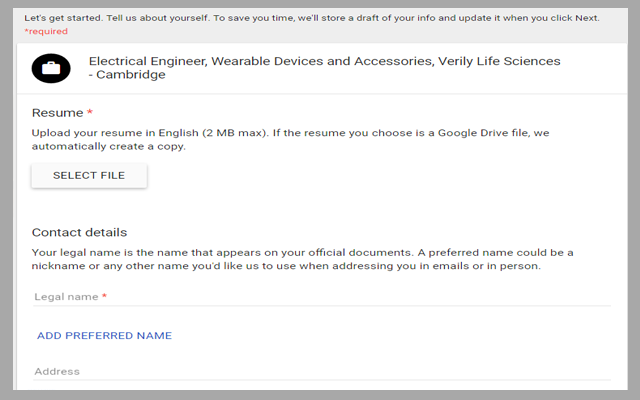Click the red asterisk beside Legal name
This screenshot has width=640, height=400.
click(x=104, y=297)
